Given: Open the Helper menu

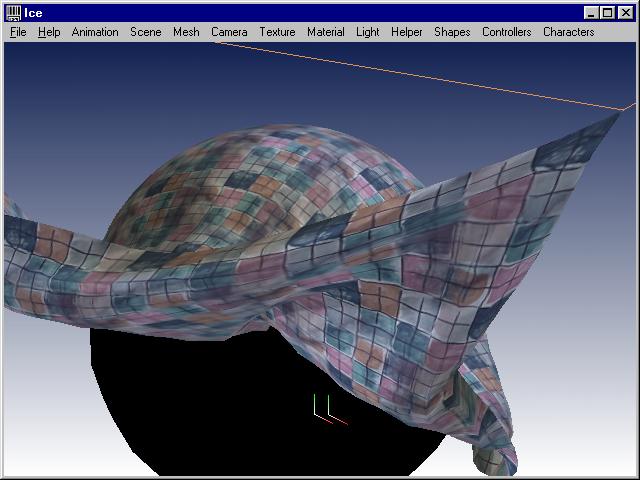Looking at the screenshot, I should pyautogui.click(x=407, y=32).
